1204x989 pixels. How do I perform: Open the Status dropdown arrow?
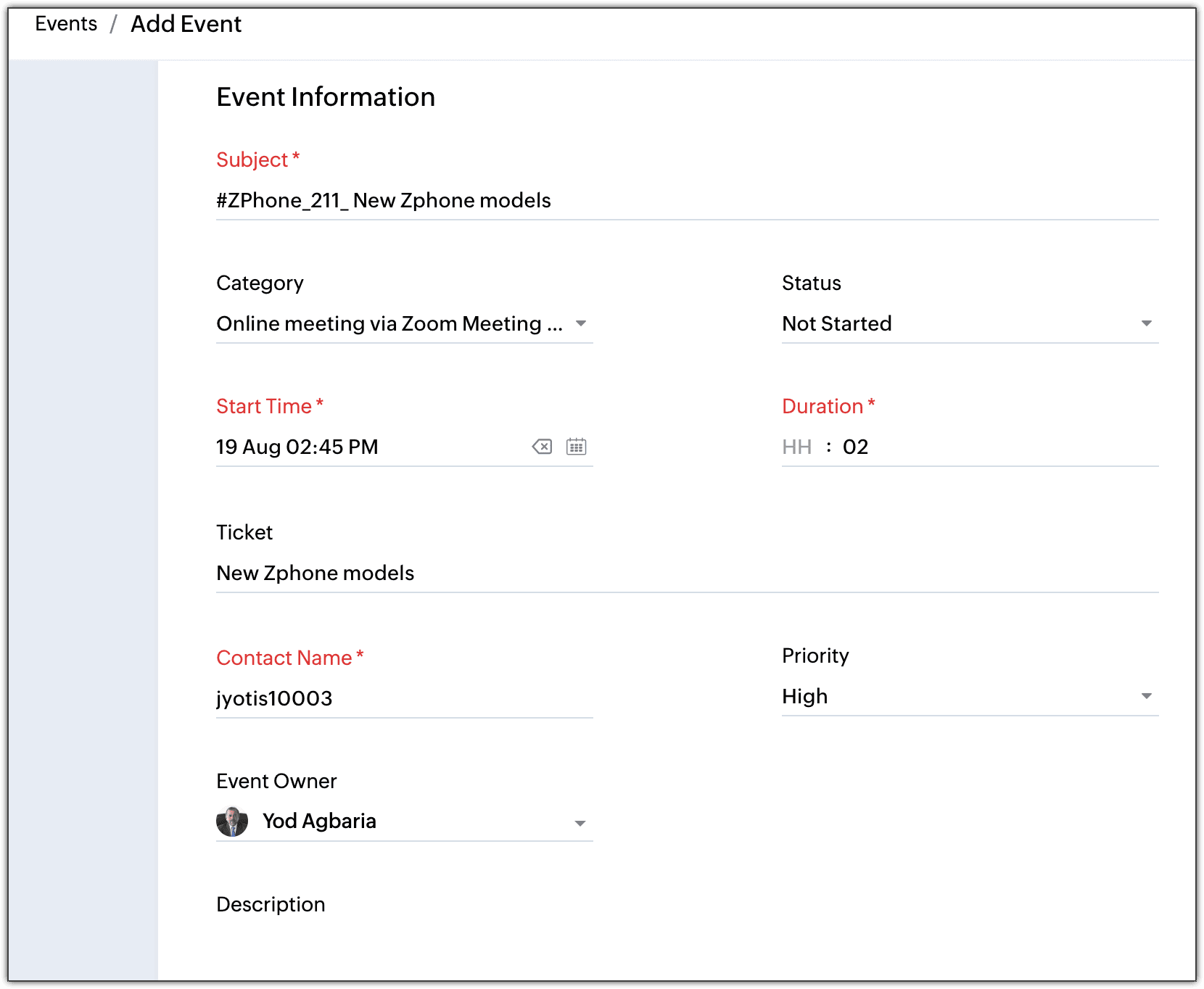pos(1147,323)
